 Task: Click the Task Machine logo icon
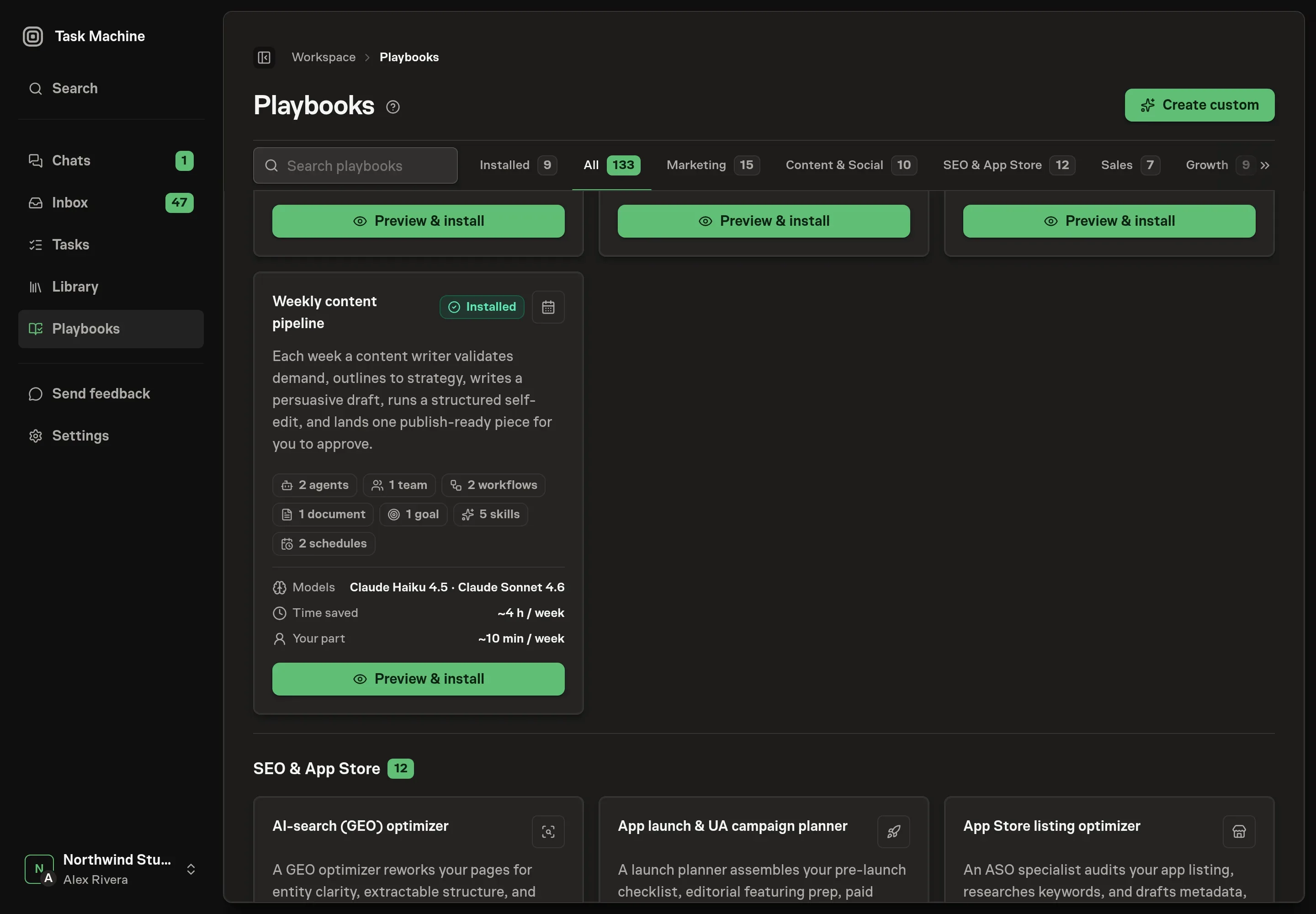(32, 36)
